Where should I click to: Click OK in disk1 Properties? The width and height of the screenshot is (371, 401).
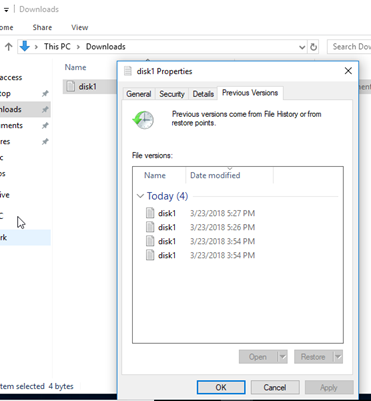click(x=221, y=387)
